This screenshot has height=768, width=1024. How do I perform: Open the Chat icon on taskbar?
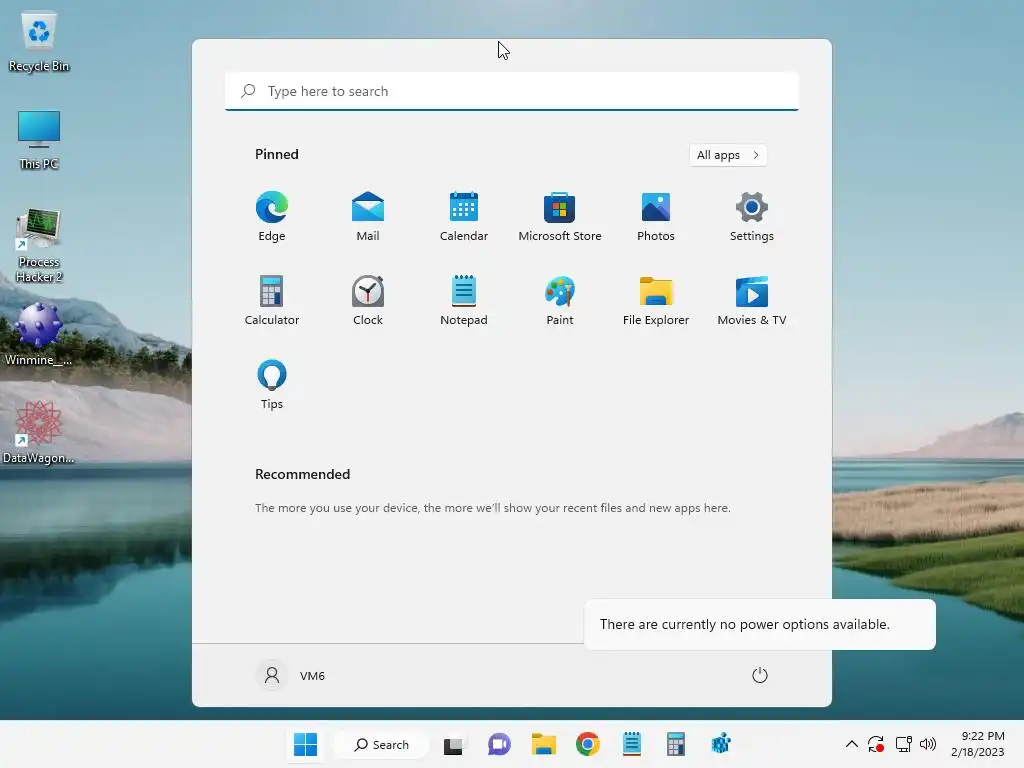(x=499, y=744)
